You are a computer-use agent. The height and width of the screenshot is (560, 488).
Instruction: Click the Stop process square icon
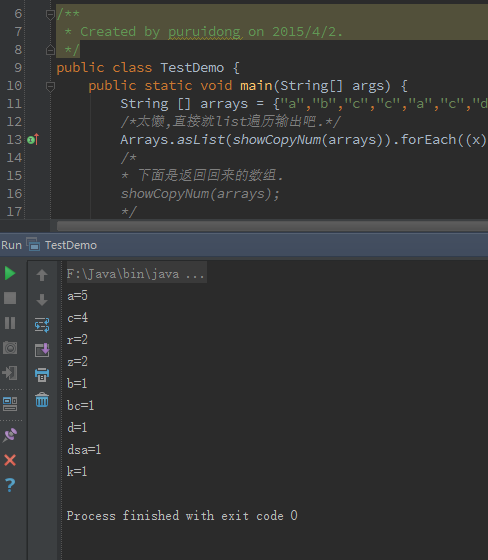pyautogui.click(x=10, y=298)
